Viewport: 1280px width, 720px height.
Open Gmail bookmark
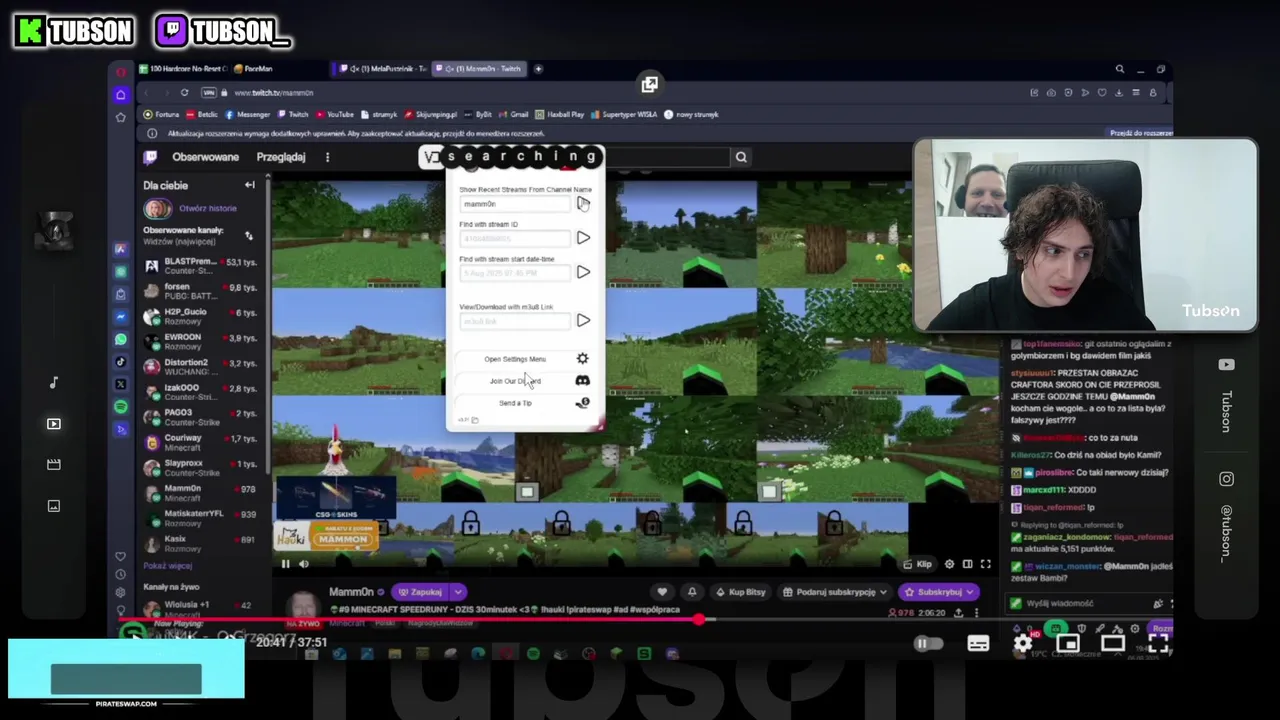tap(514, 114)
